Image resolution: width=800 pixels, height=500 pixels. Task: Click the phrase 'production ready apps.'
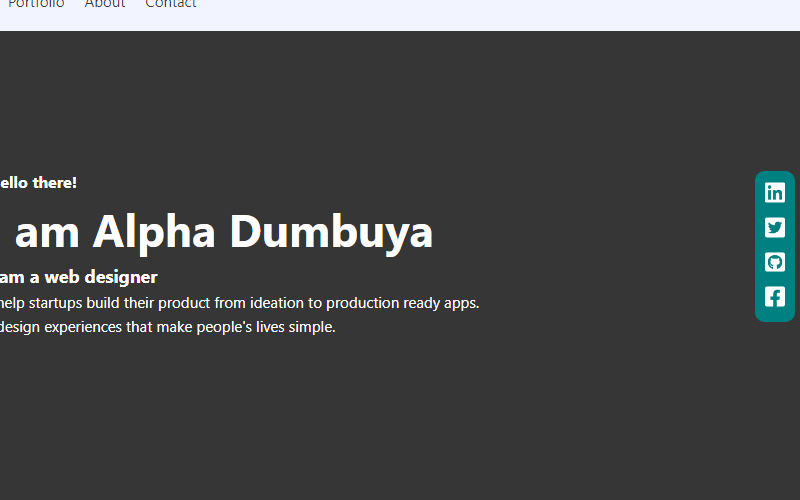(x=403, y=303)
